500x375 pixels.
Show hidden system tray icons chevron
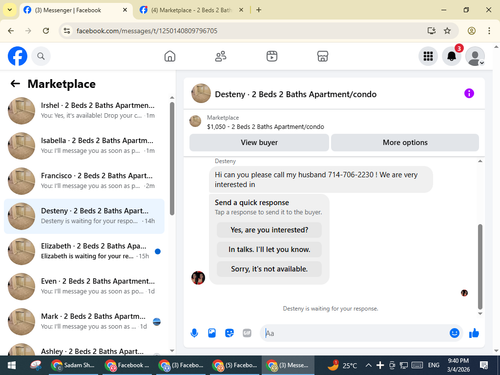click(368, 365)
